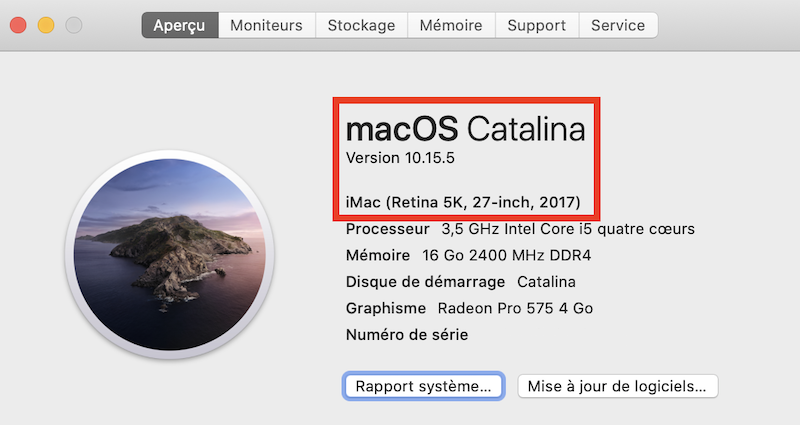Open Mise à jour de logiciels…
The width and height of the screenshot is (800, 425).
[x=617, y=386]
